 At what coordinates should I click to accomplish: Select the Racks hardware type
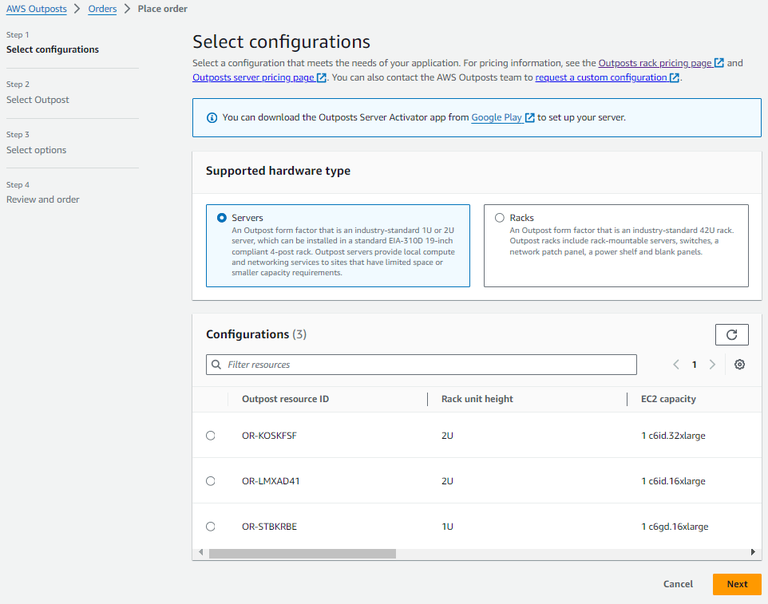point(499,217)
